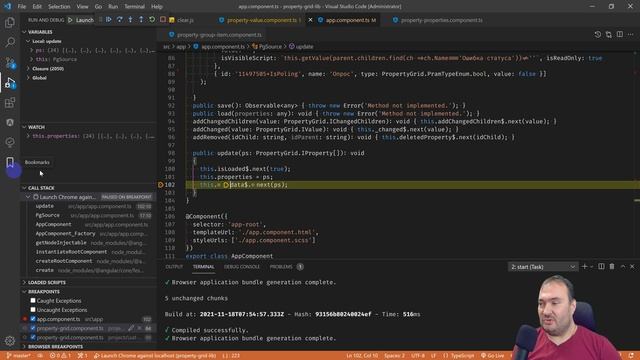
Task: Kill terminal with the trash icon
Action: pos(612,267)
